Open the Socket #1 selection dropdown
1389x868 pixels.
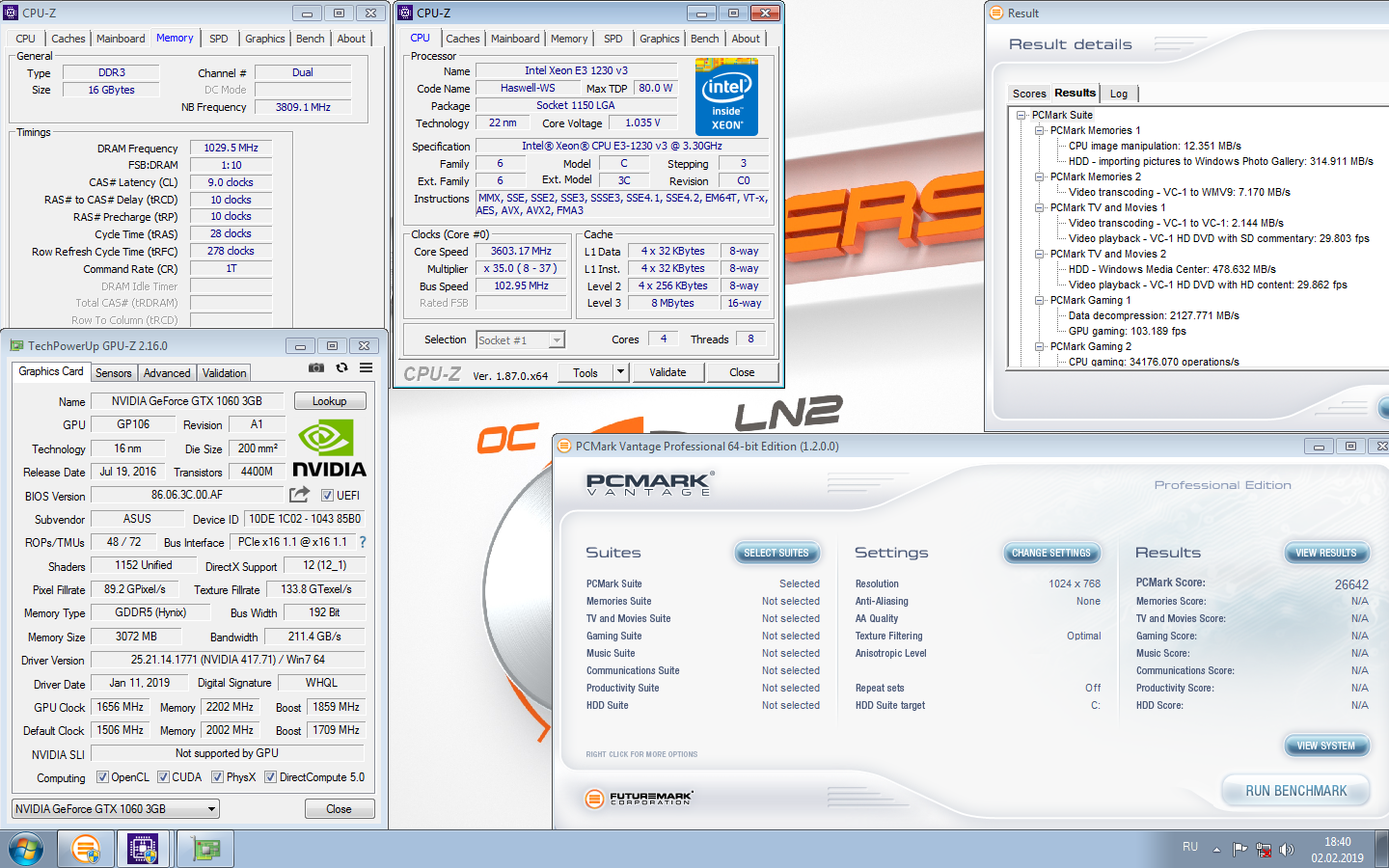point(520,339)
